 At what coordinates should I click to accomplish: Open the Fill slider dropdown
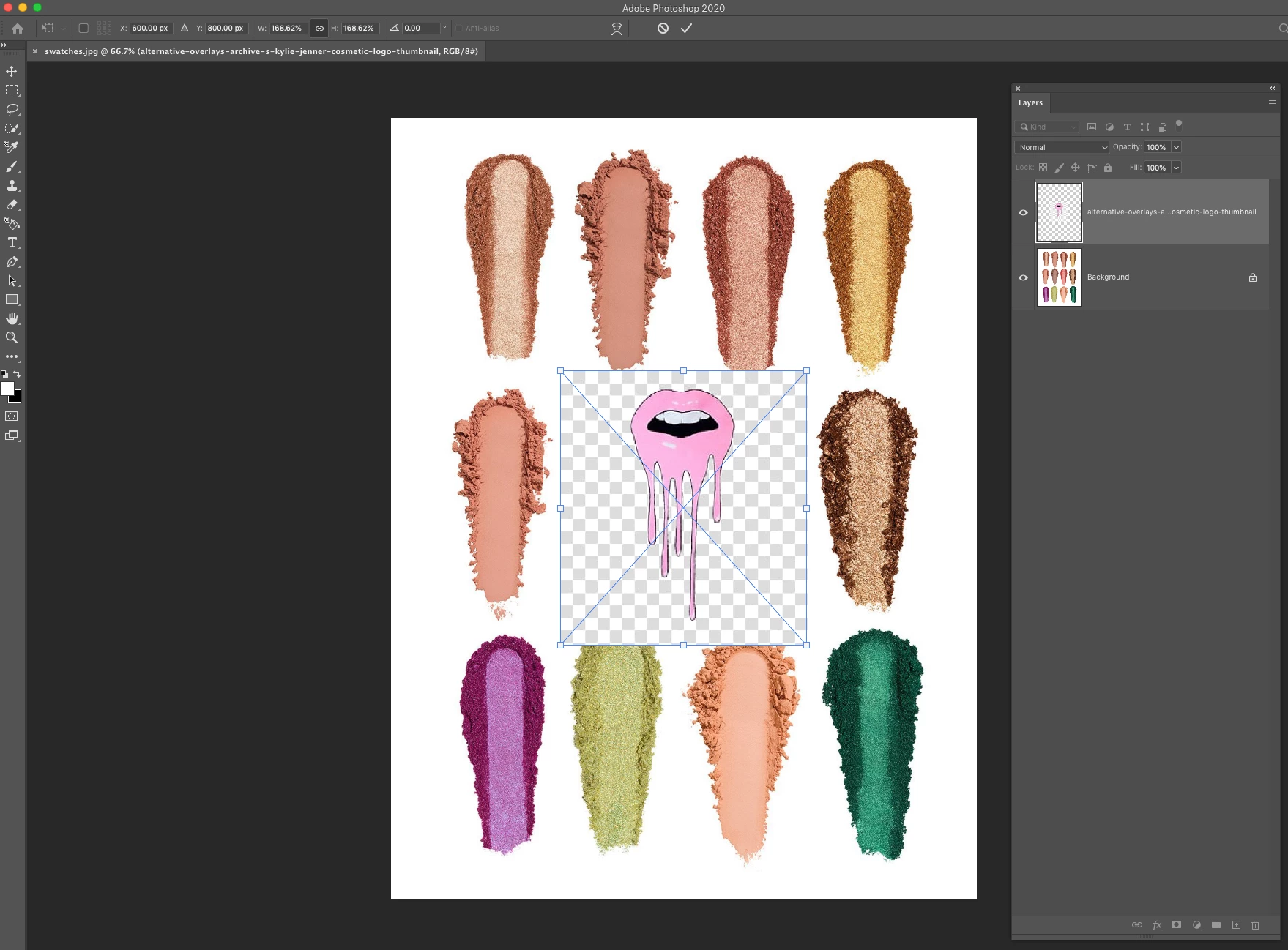point(1177,168)
